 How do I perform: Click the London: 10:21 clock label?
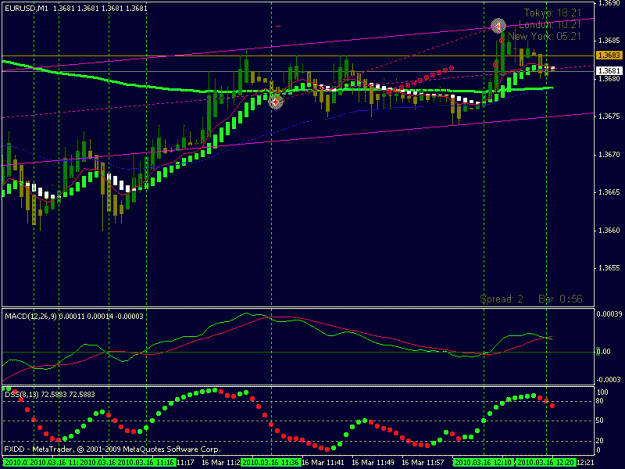pos(550,25)
